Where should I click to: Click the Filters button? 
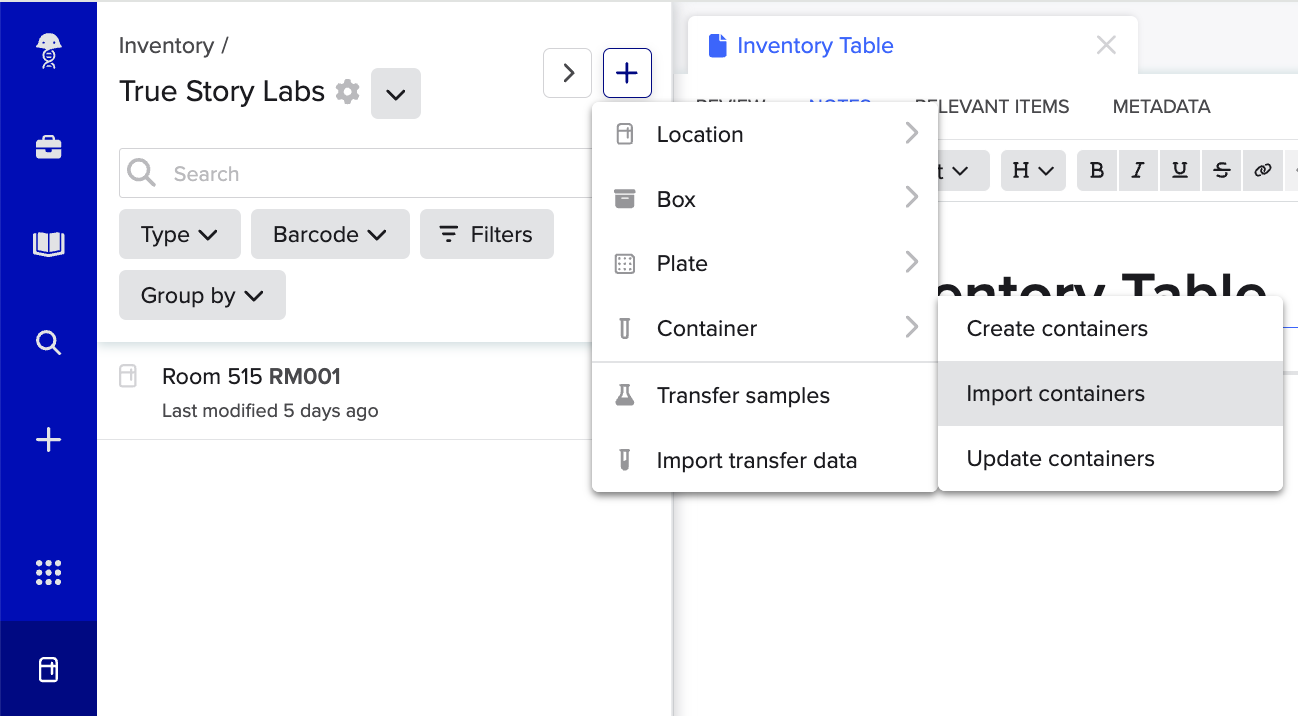[x=487, y=234]
